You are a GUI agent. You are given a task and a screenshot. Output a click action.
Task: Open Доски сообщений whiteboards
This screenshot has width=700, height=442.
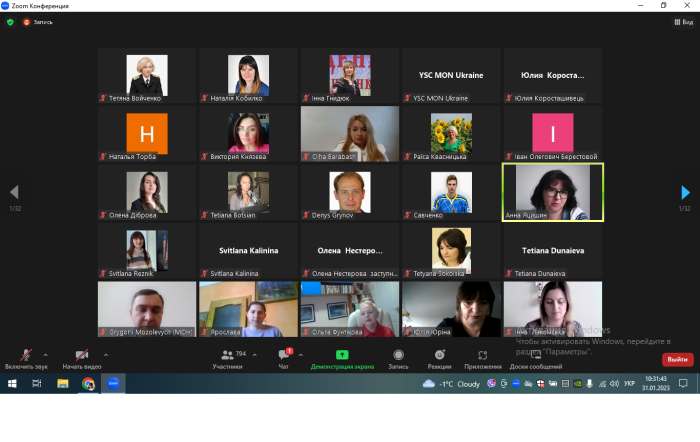(529, 355)
